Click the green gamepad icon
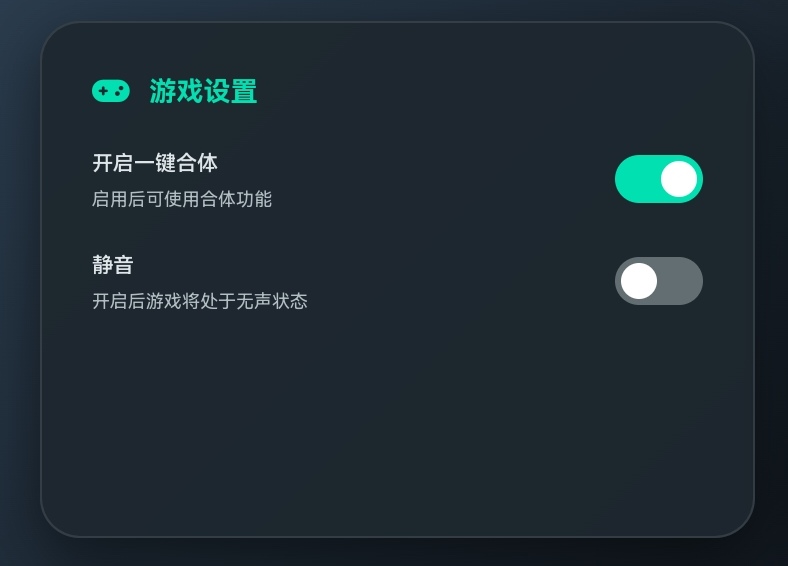The height and width of the screenshot is (566, 788). pos(111,91)
